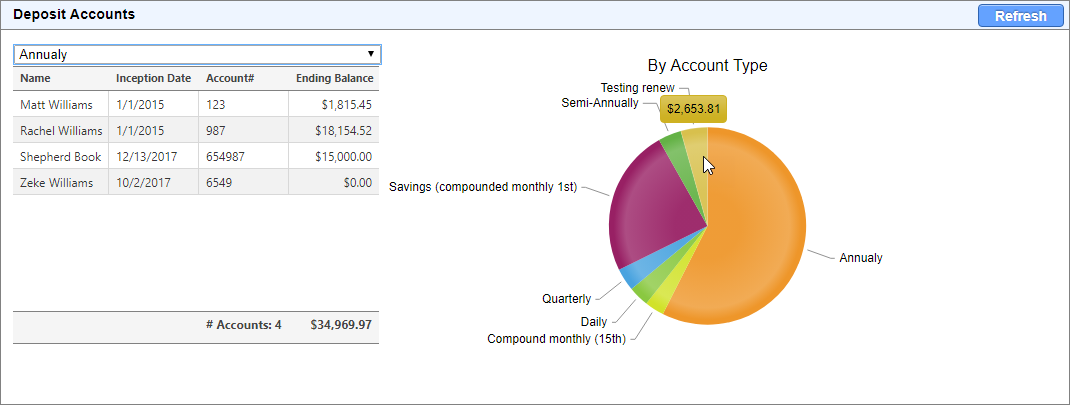Viewport: 1070px width, 405px height.
Task: Select the Shepherd Book account row
Action: 58,156
